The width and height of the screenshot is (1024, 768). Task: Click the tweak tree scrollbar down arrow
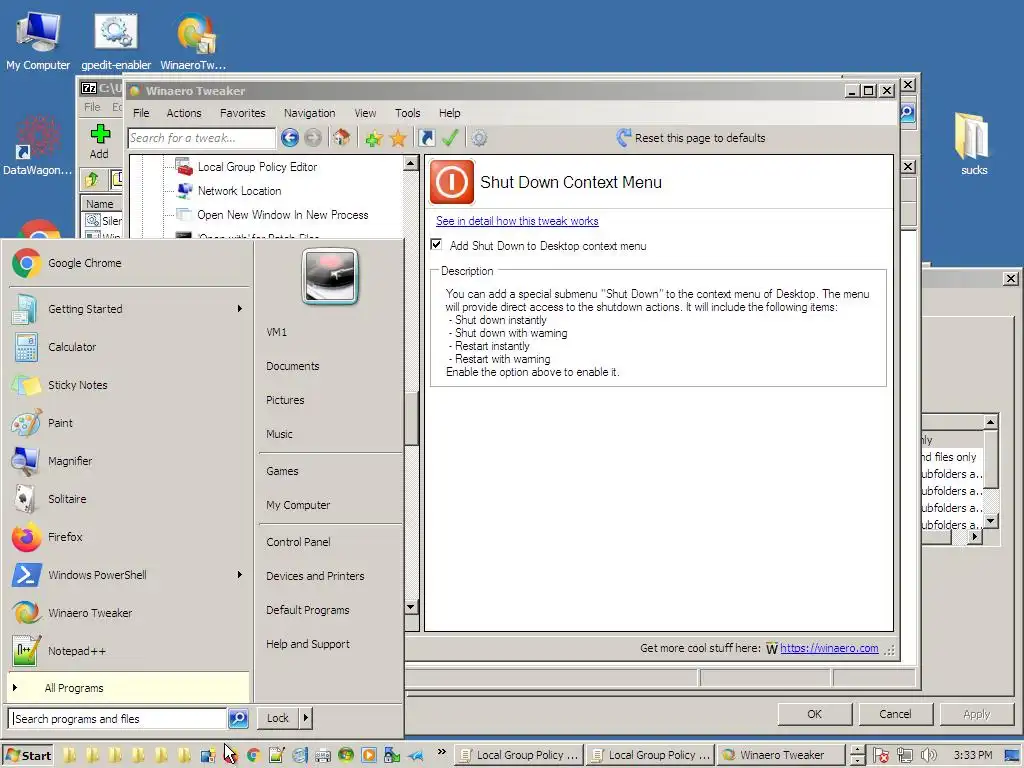coord(411,607)
